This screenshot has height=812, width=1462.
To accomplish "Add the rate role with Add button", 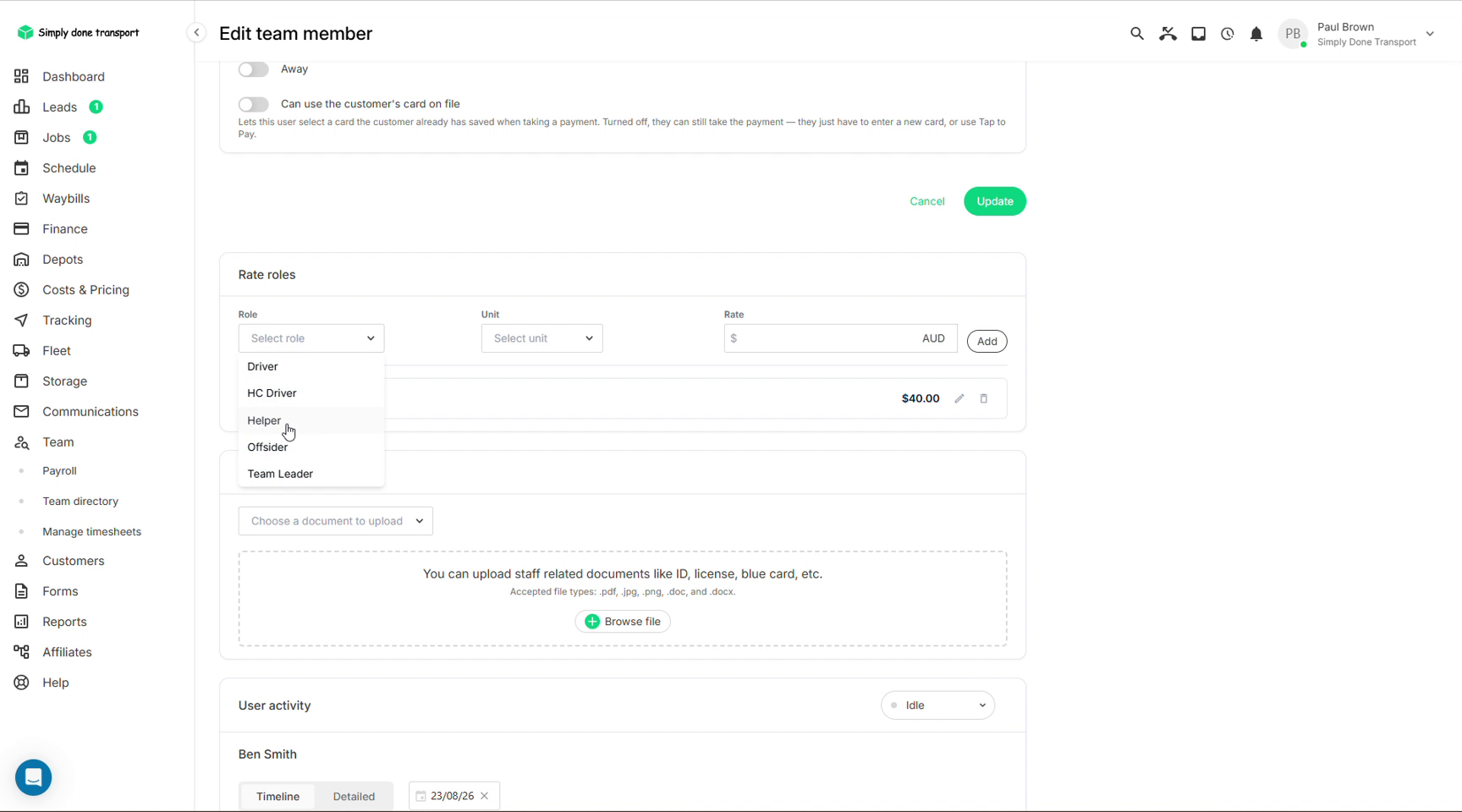I will click(x=987, y=341).
